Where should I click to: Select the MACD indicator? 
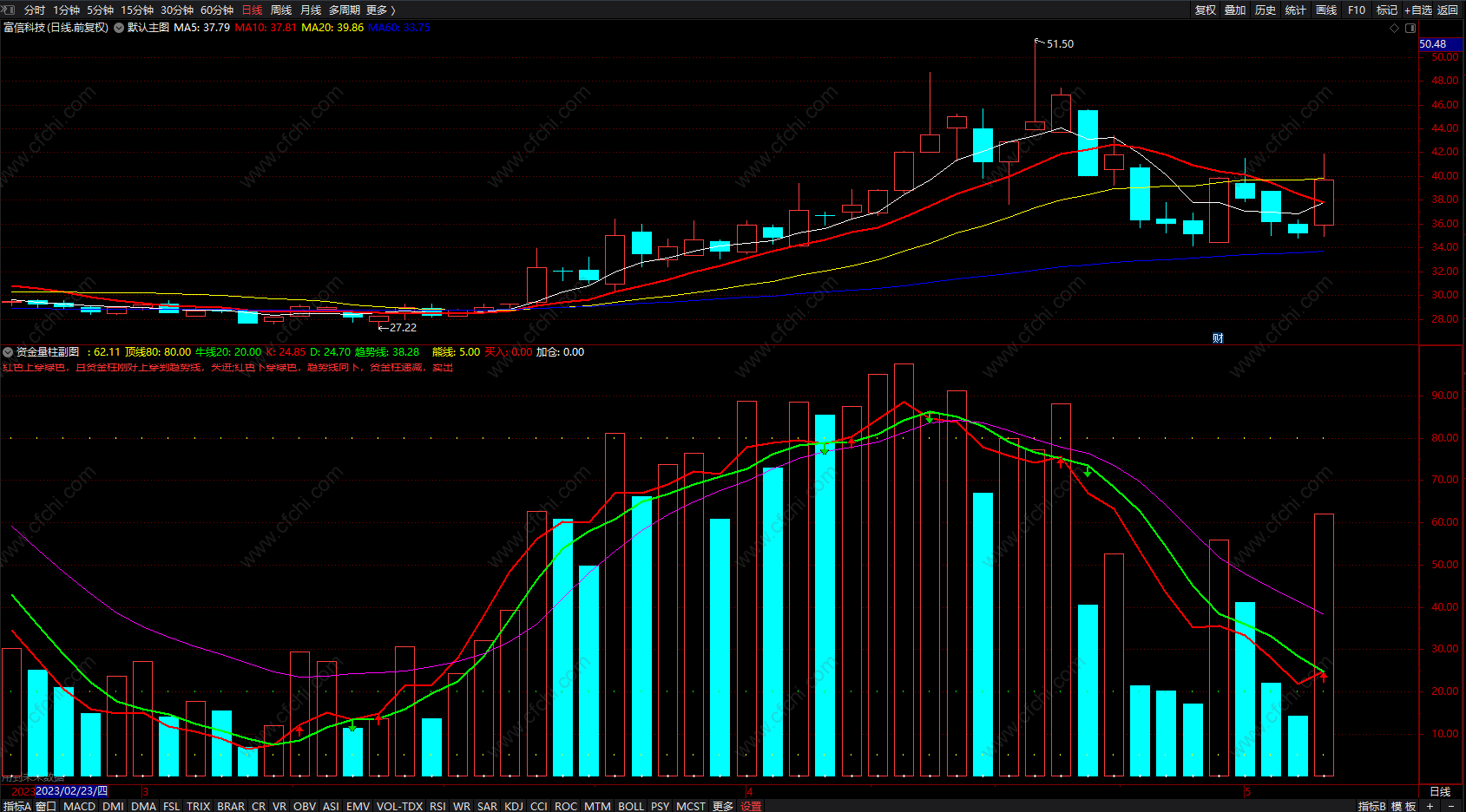coord(79,806)
